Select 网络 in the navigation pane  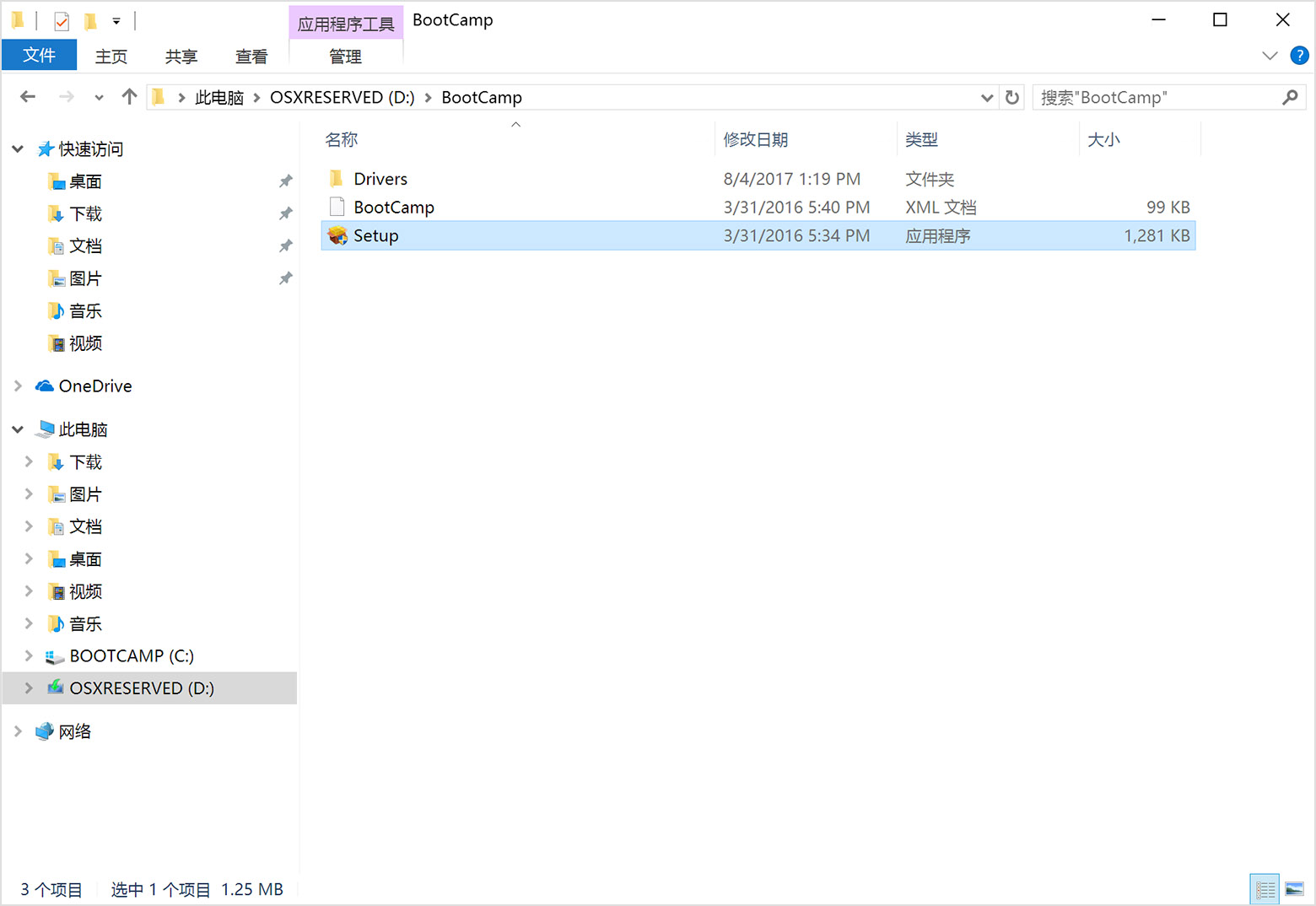pyautogui.click(x=75, y=731)
